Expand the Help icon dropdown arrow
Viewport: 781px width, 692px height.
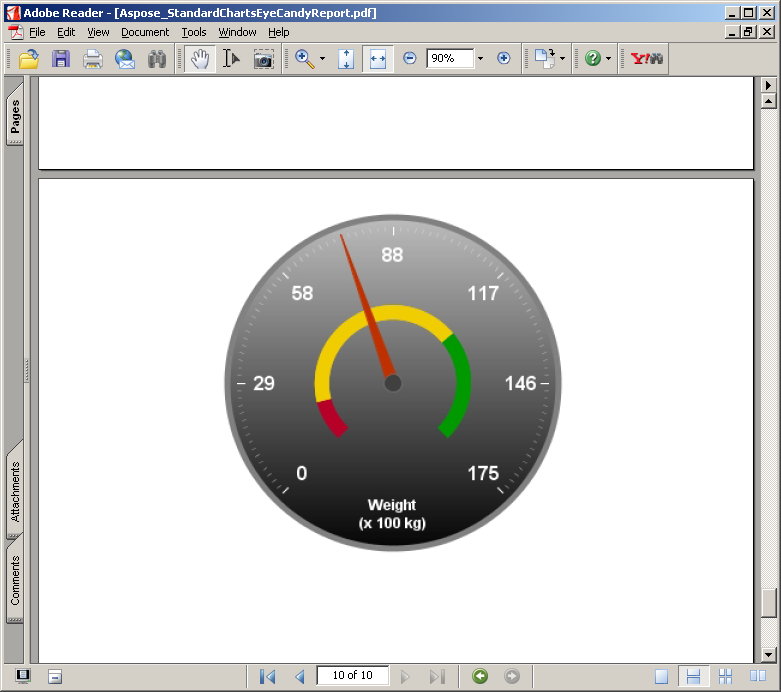(608, 59)
